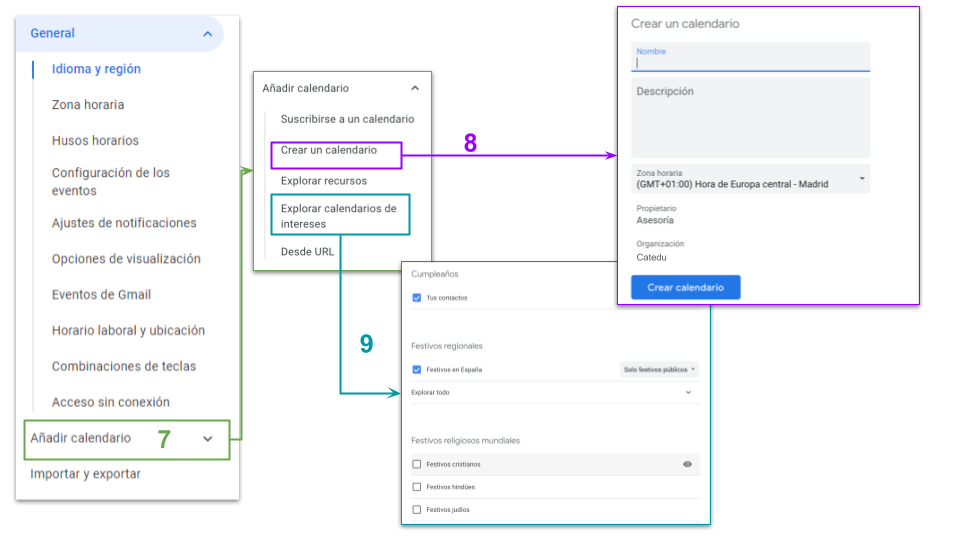This screenshot has height=540, width=960.
Task: Expand Añadir calendario chevron in sidebar
Action: [208, 439]
